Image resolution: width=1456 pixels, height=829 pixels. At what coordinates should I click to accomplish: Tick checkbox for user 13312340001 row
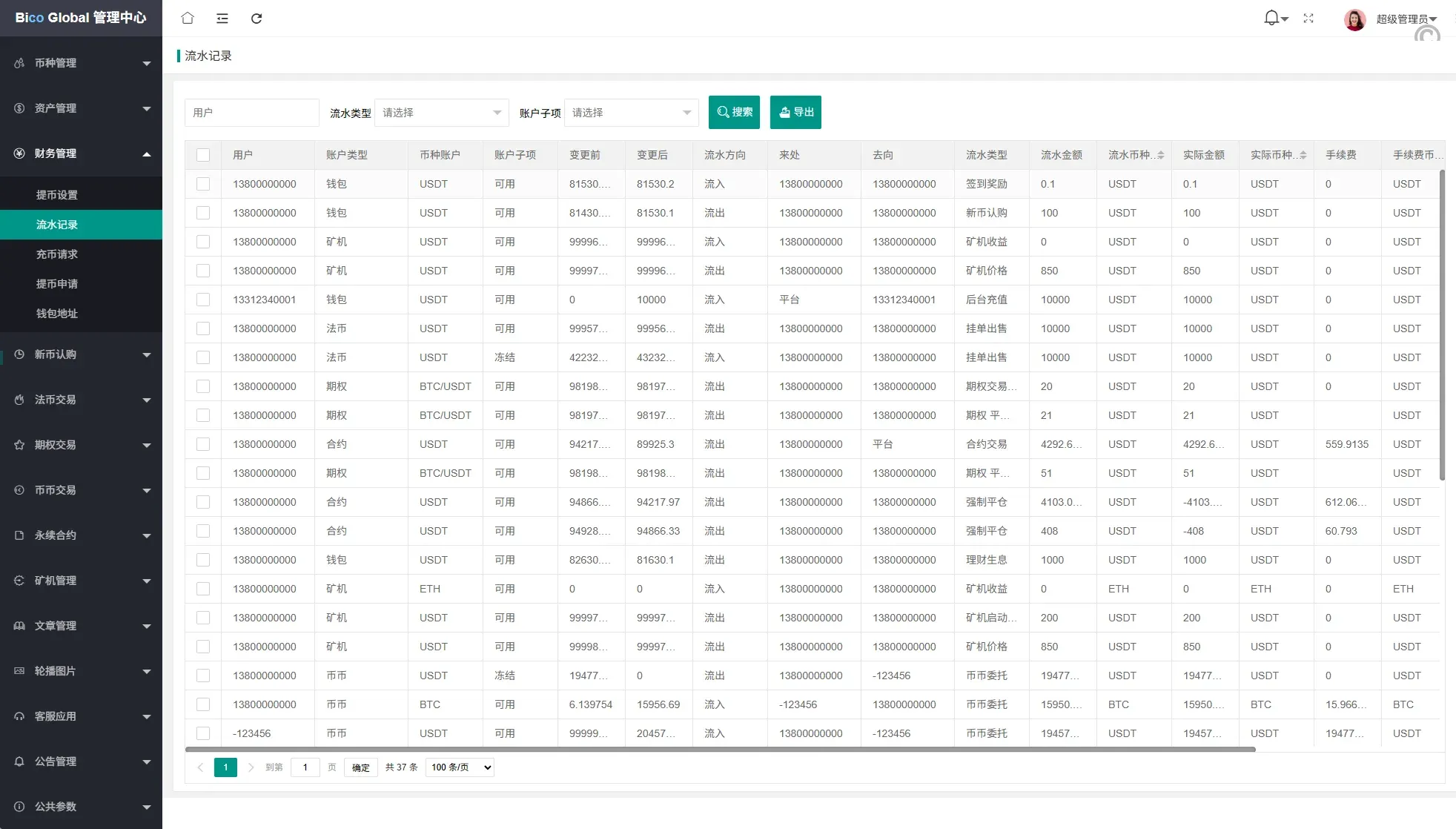203,300
